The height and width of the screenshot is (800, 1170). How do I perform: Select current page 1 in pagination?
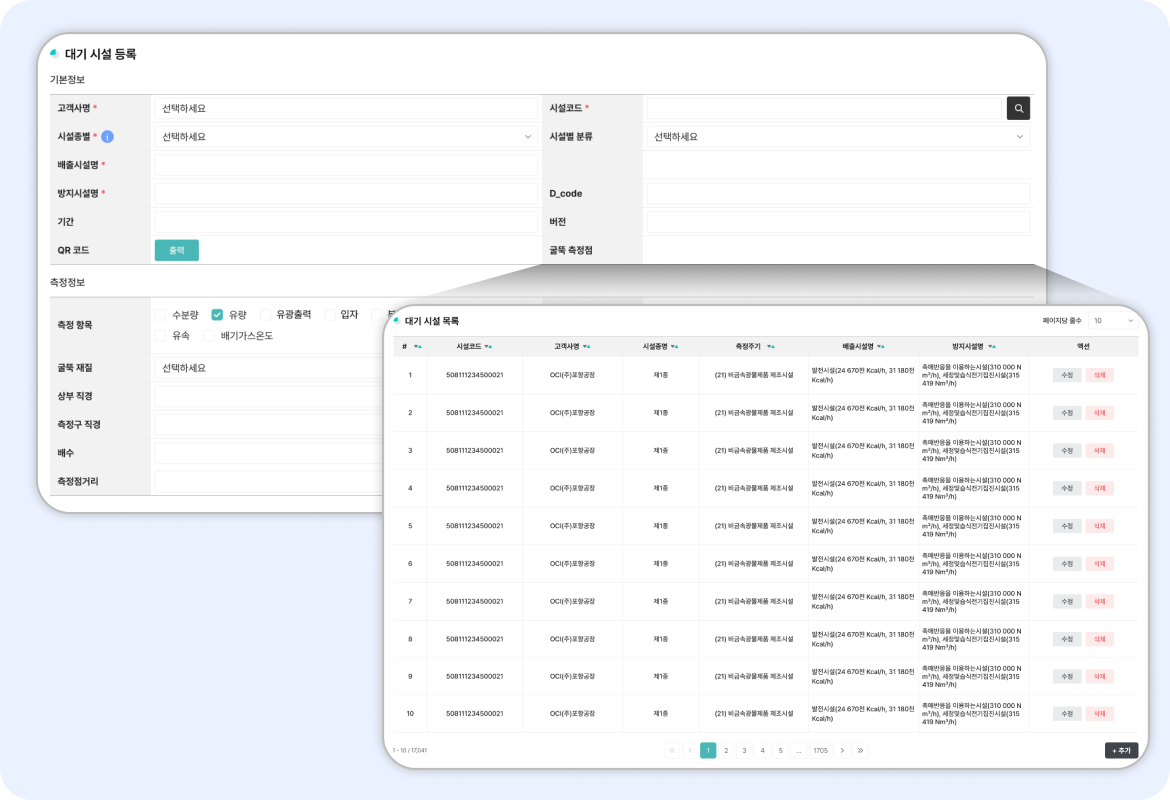pyautogui.click(x=708, y=751)
